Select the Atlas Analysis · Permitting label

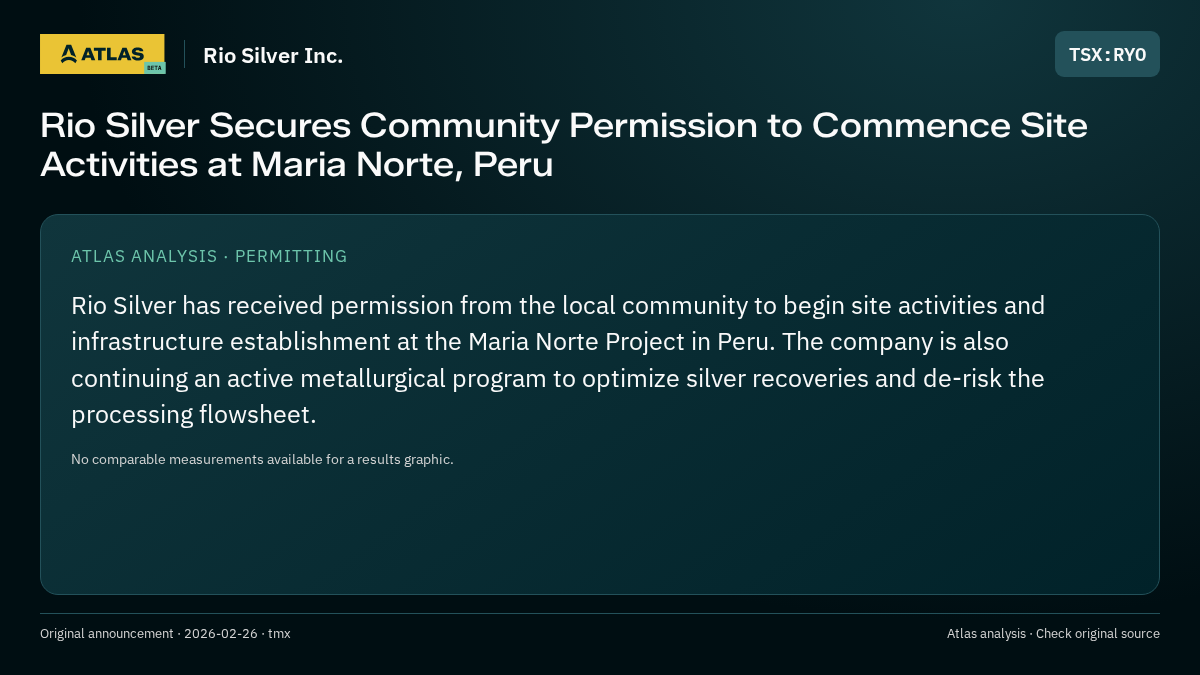[x=209, y=256]
